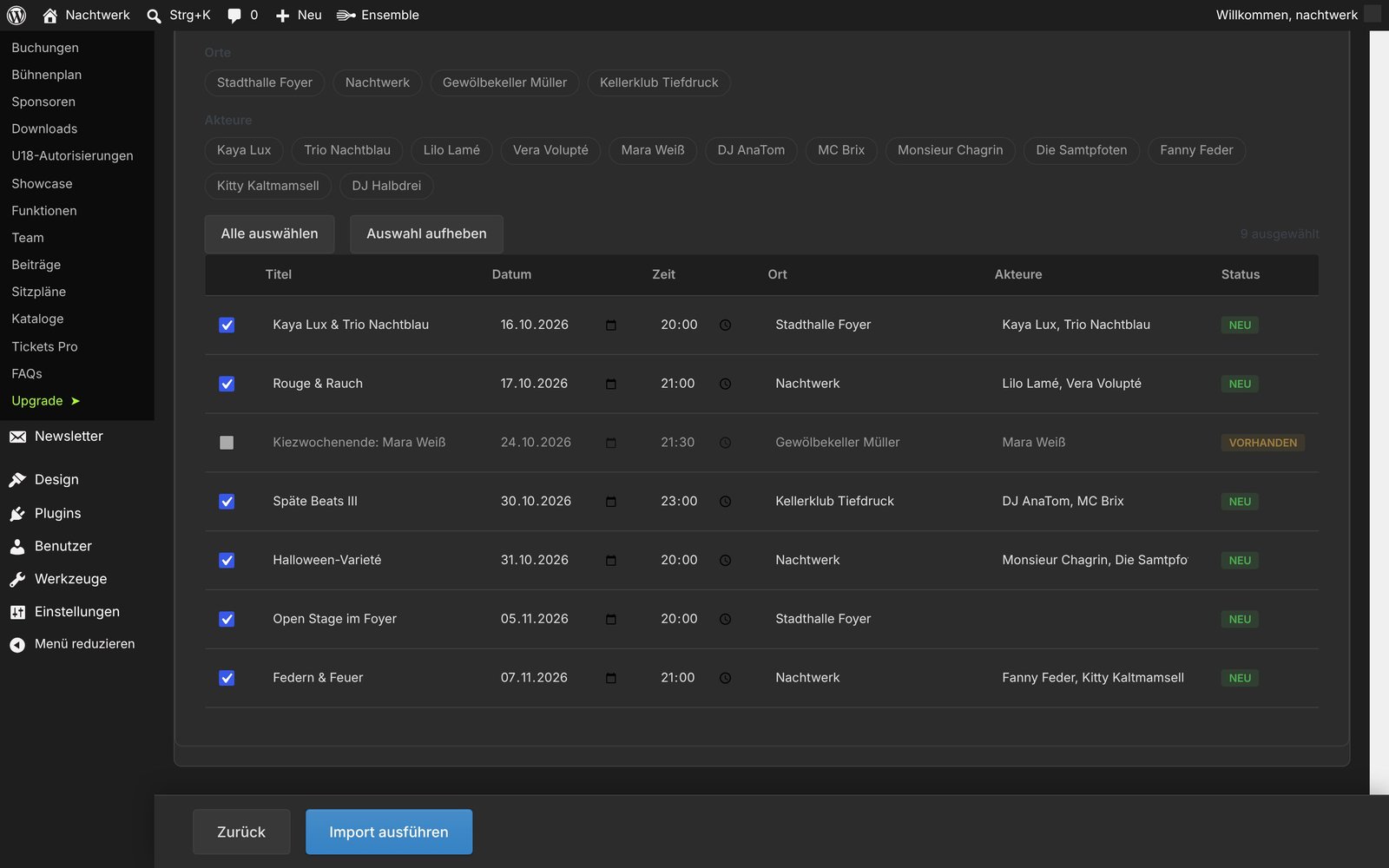Uncheck the Rouge & Rauch checkbox
Screen dimensions: 1389x868
227,384
